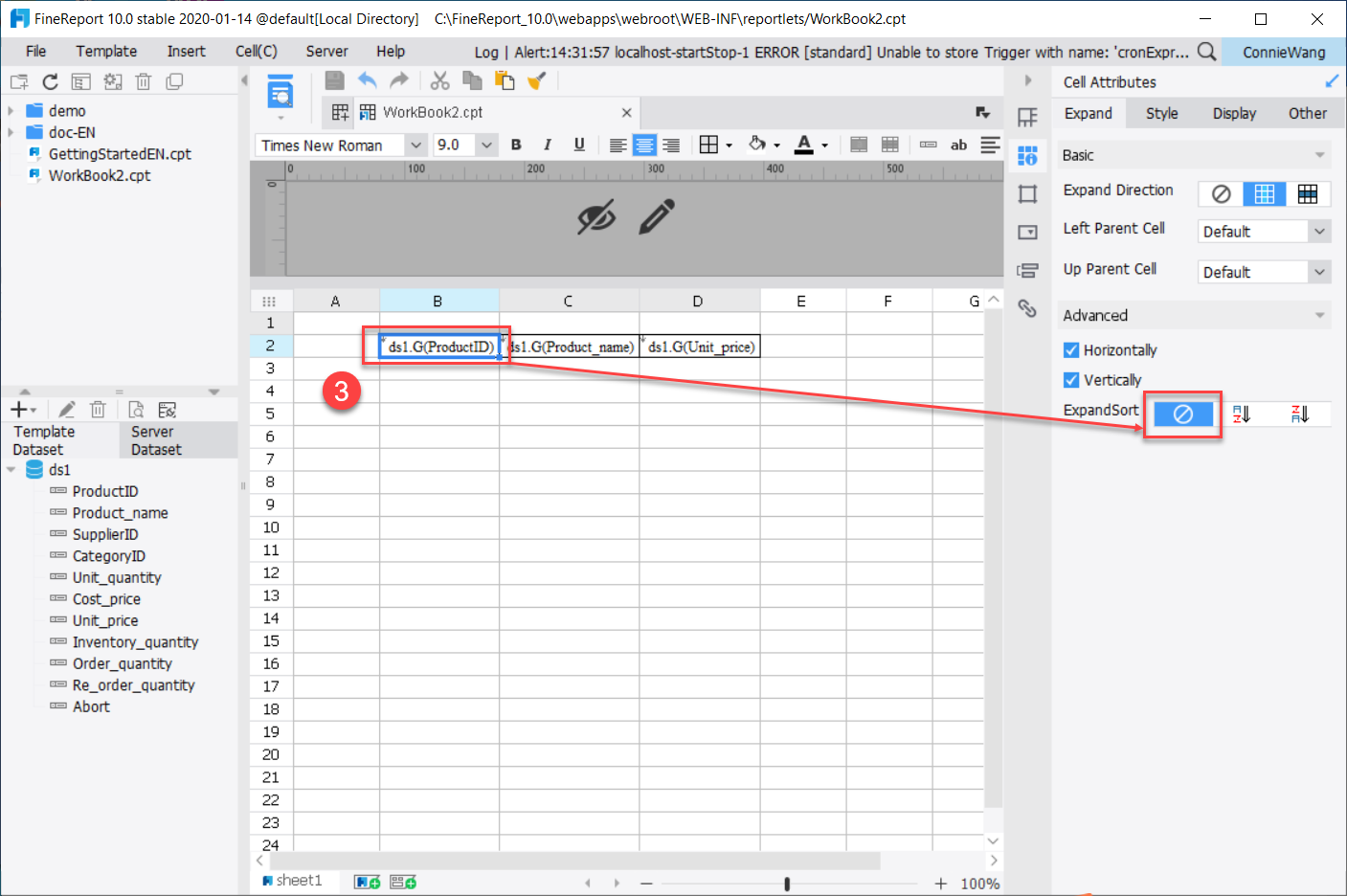Toggle Underline formatting
Image resolution: width=1347 pixels, height=896 pixels.
pos(579,145)
